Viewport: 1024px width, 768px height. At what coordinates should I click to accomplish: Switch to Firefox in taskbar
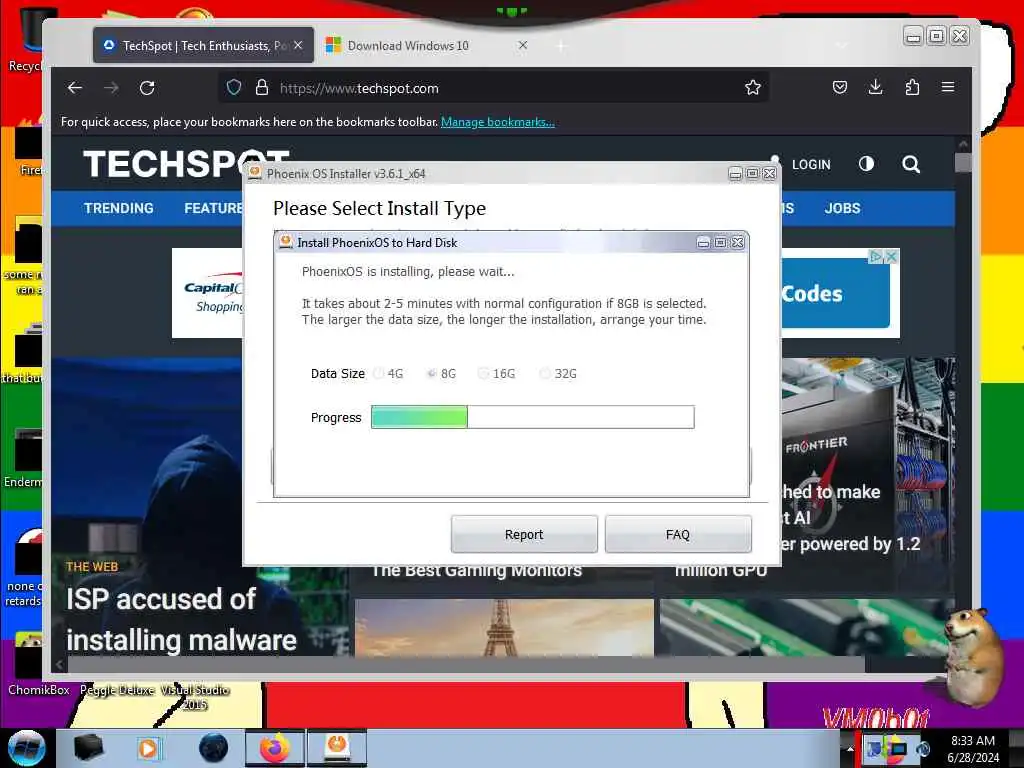(x=275, y=748)
